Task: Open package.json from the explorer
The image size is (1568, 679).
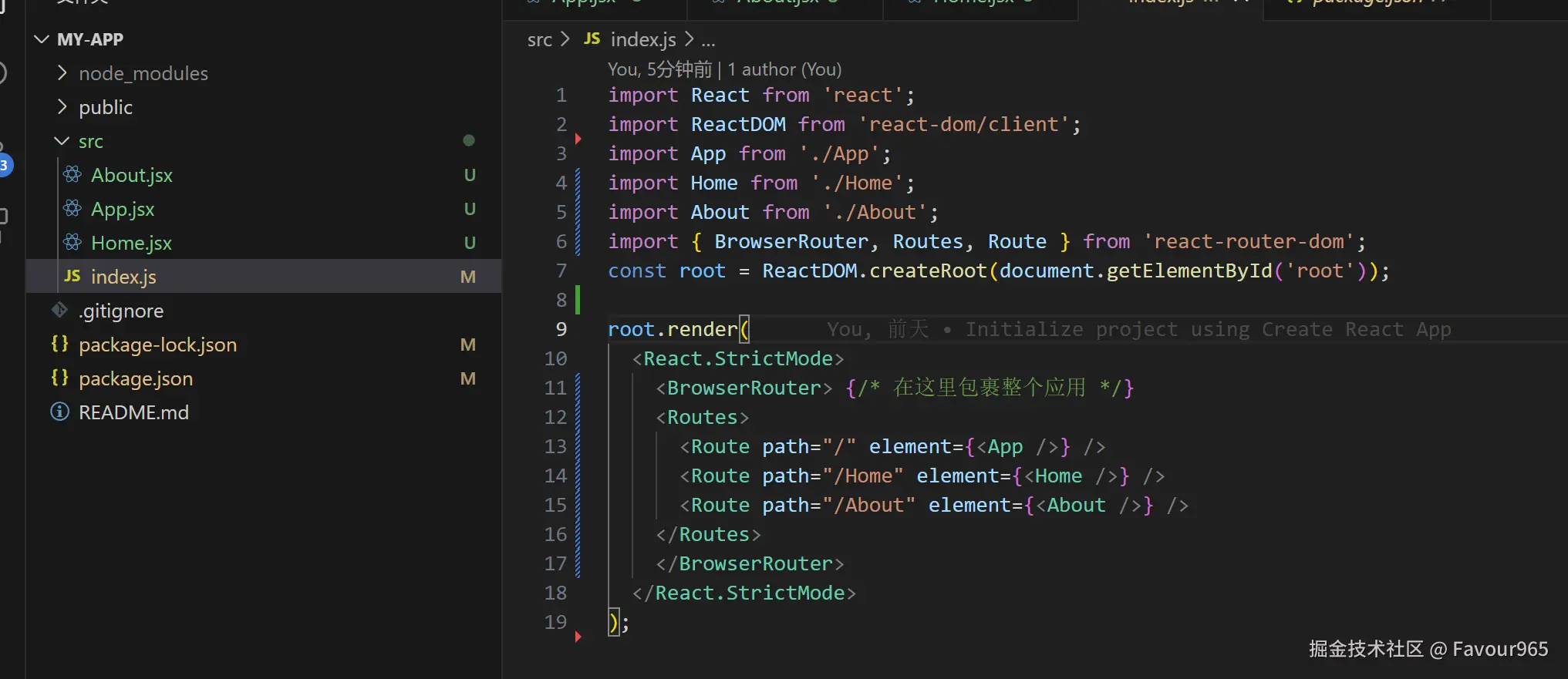Action: pos(136,378)
